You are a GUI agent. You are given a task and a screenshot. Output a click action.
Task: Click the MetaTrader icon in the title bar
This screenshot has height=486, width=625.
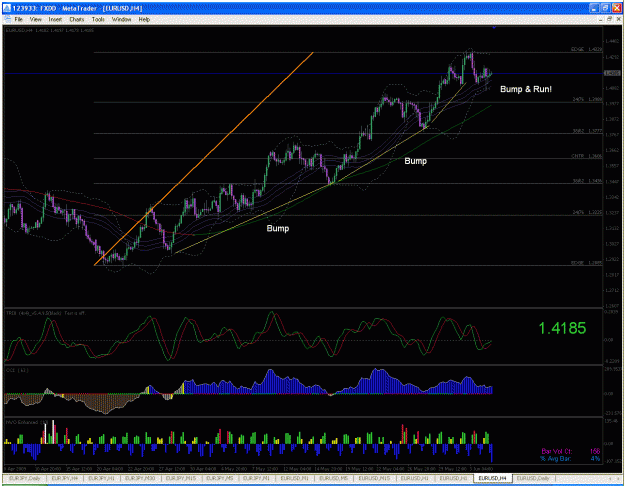click(x=7, y=8)
